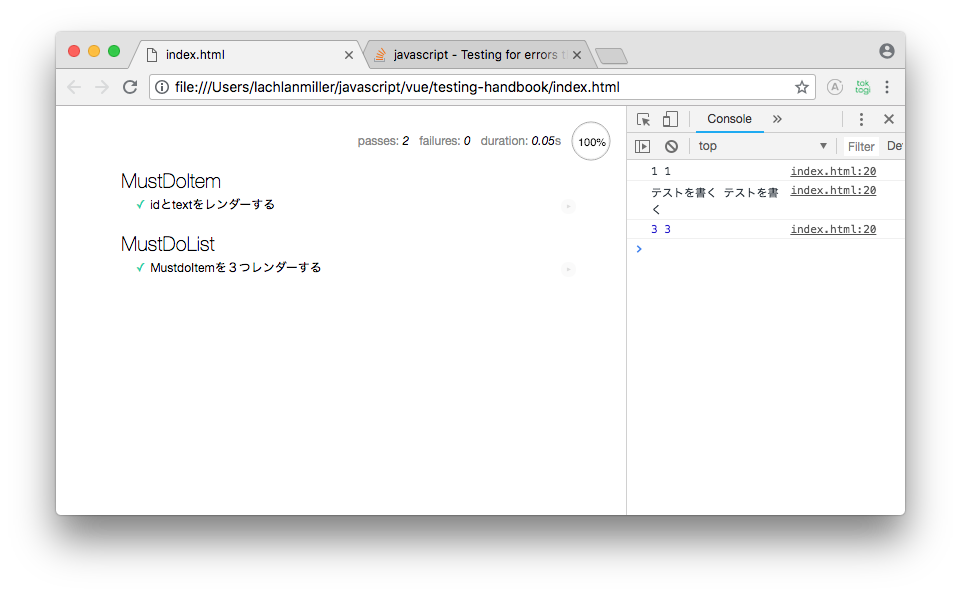
Task: Click the '1 1' console output
Action: 661,172
